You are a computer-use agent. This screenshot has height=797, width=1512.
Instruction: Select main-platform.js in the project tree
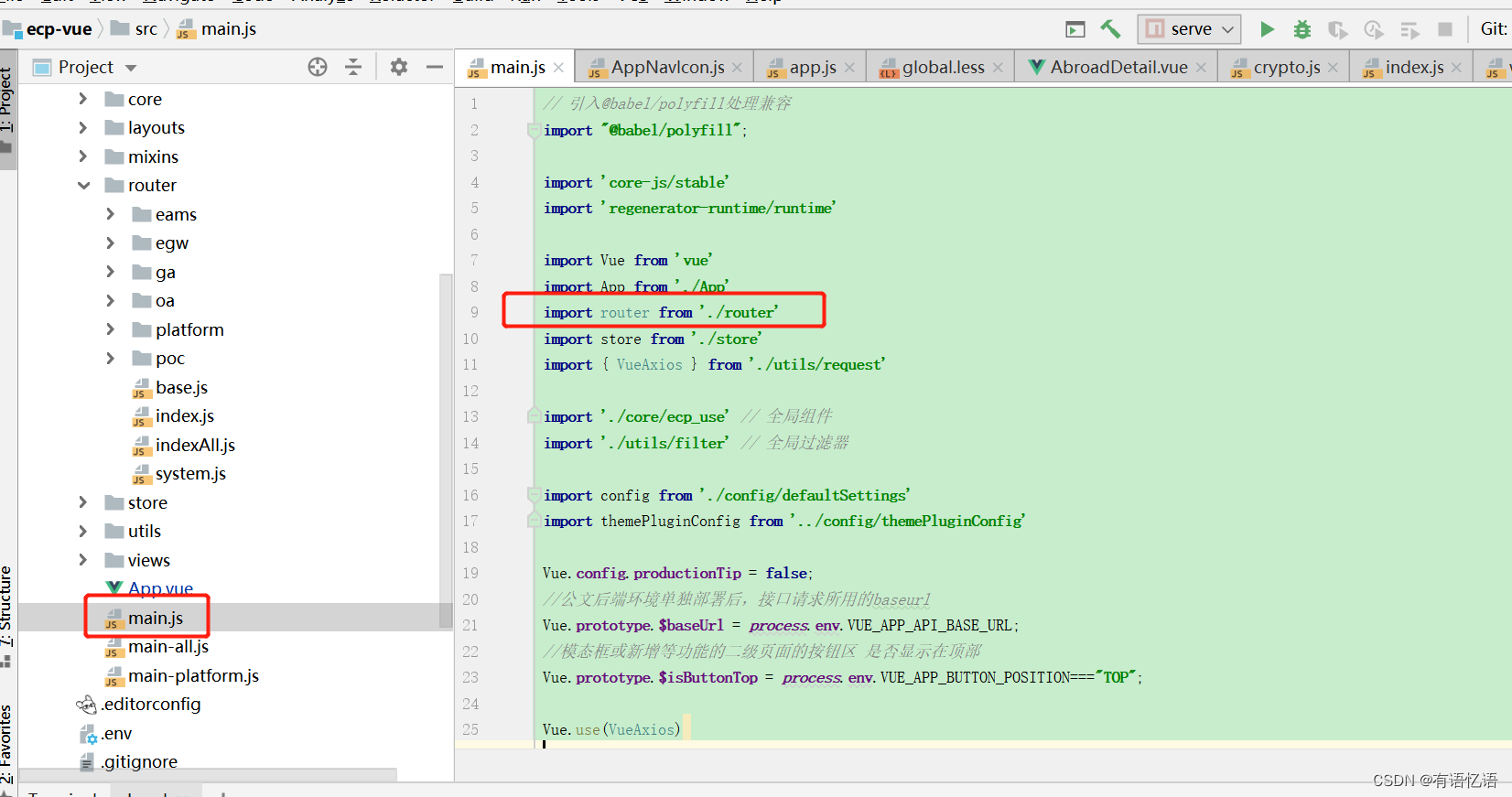point(182,675)
